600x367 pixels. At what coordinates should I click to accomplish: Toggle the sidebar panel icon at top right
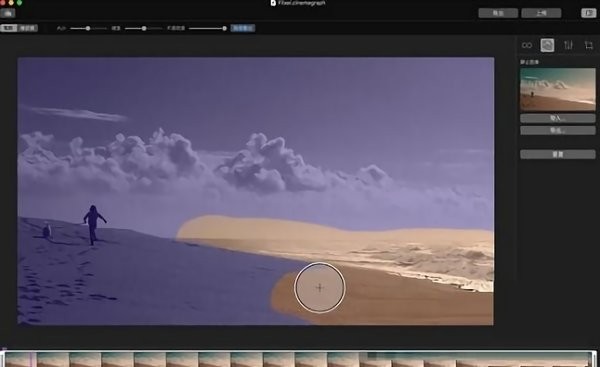[589, 13]
